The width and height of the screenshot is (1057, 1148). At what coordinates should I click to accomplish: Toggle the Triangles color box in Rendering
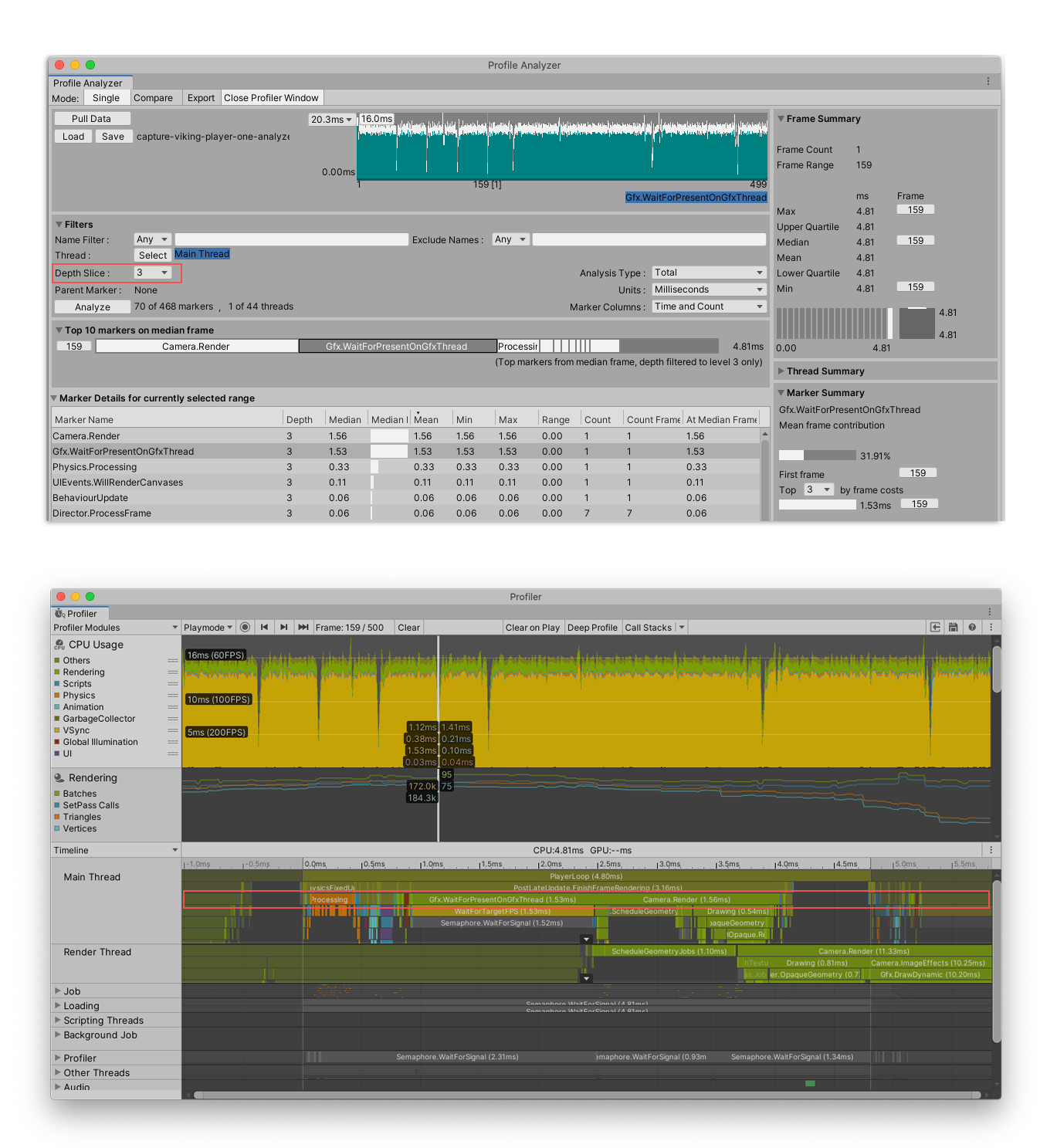click(57, 817)
